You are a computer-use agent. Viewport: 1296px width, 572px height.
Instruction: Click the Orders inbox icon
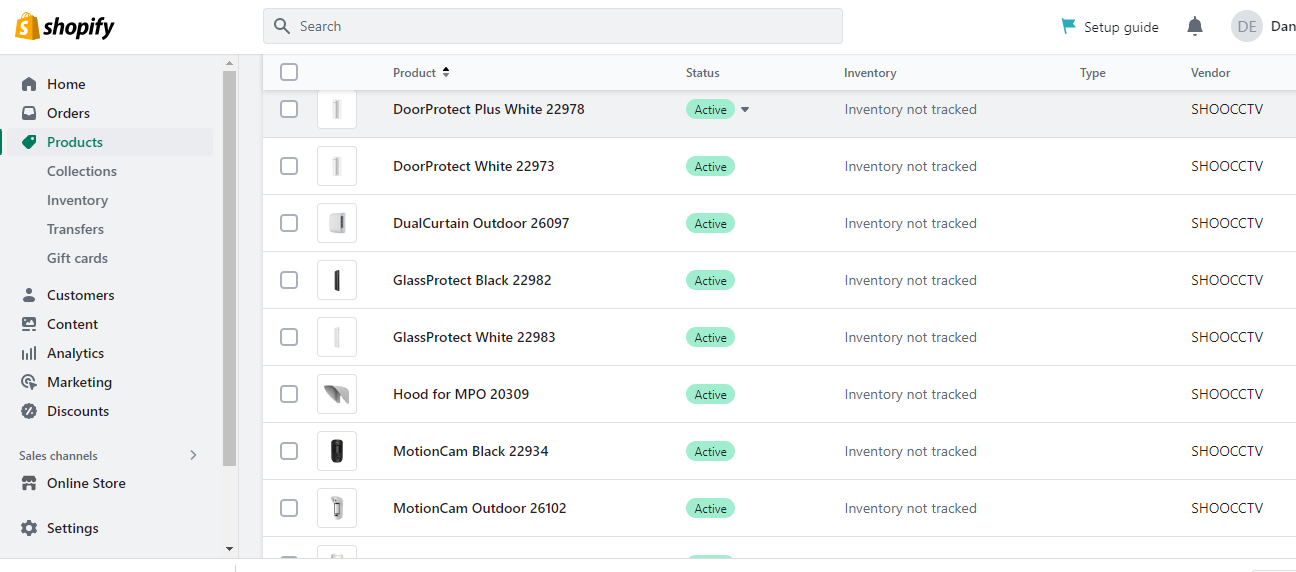pos(29,113)
